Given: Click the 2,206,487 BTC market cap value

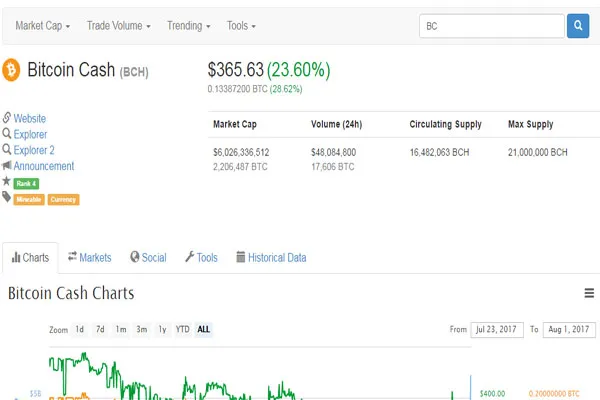Looking at the screenshot, I should pyautogui.click(x=240, y=167).
